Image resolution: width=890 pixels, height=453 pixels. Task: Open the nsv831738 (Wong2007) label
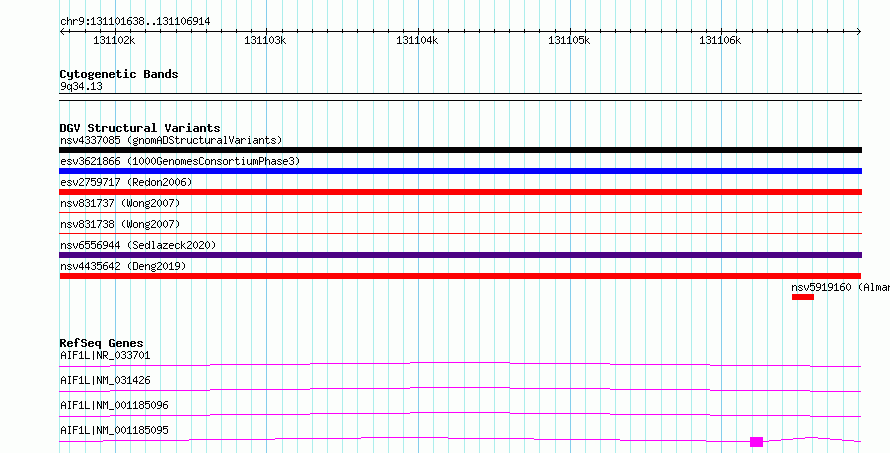tap(120, 224)
